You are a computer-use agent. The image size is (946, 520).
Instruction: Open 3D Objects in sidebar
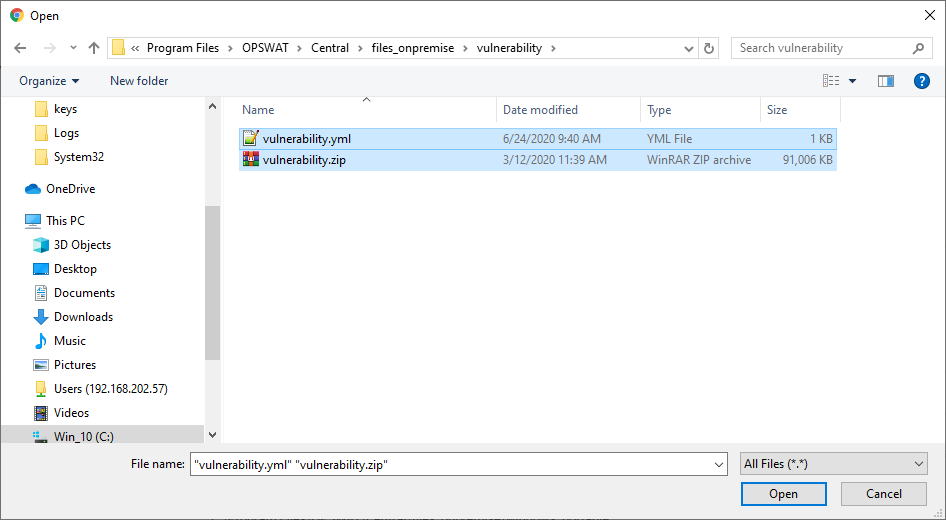82,245
